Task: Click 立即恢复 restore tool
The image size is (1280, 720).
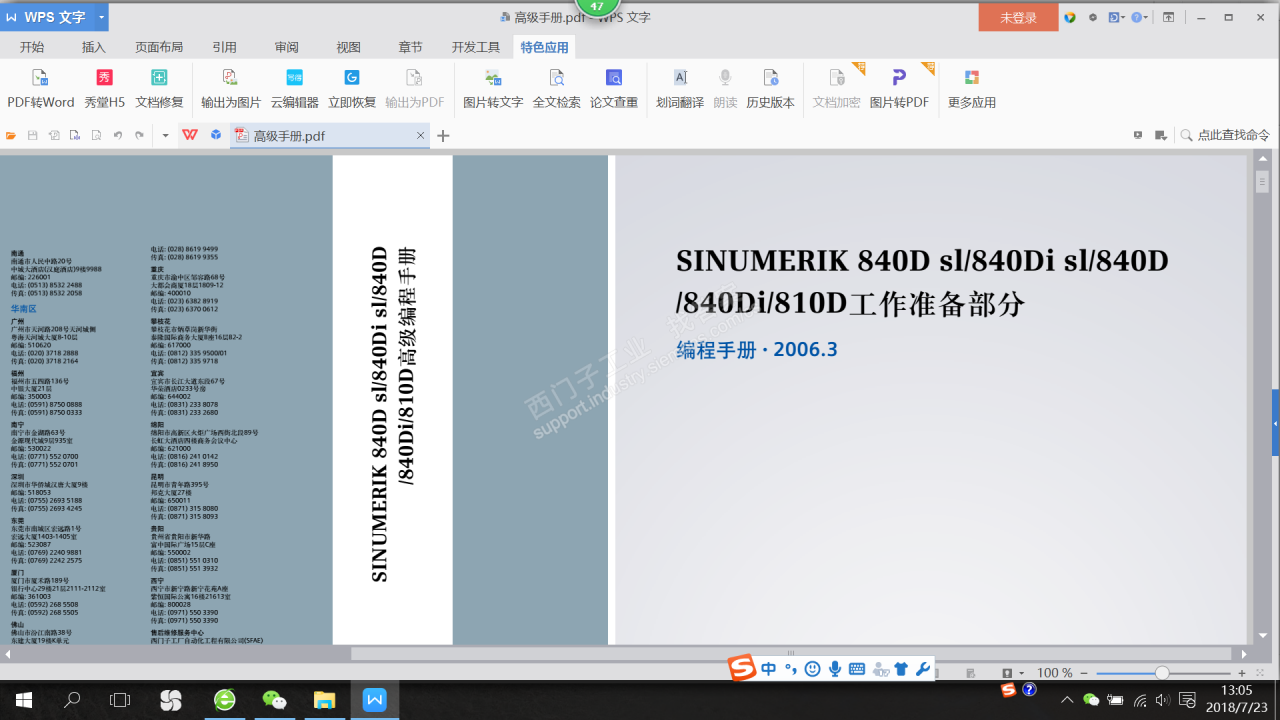Action: tap(352, 89)
